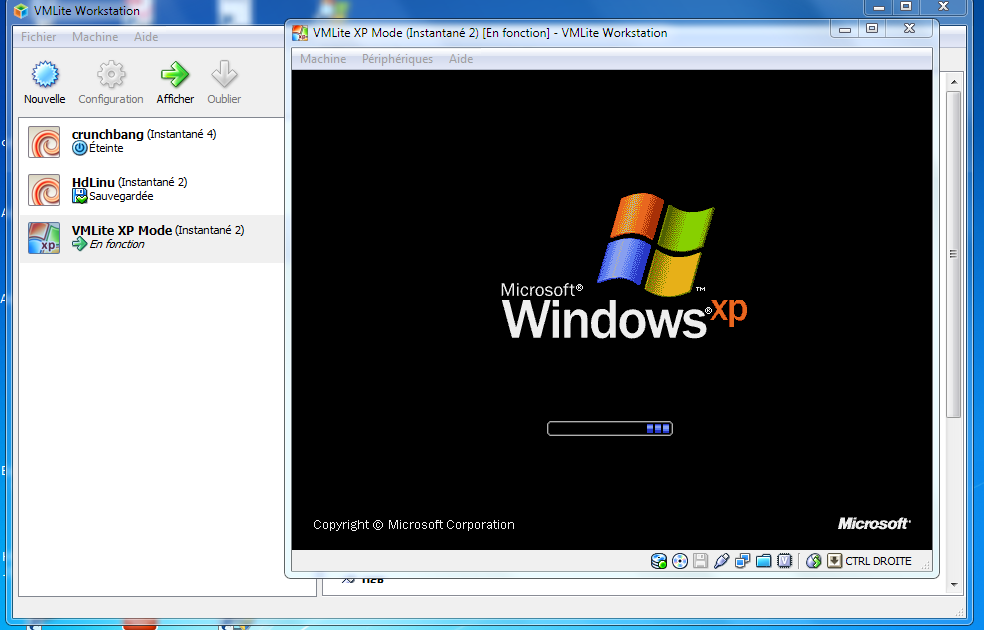This screenshot has width=984, height=630.
Task: Open the Machine menu in the manager window
Action: coord(95,37)
